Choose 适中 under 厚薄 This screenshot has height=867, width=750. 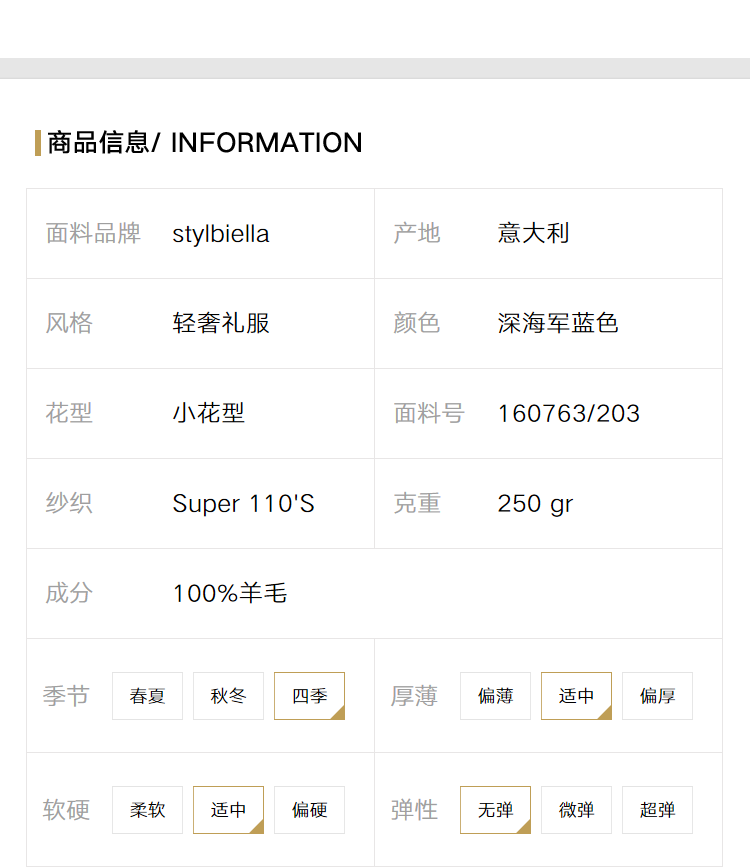(576, 696)
